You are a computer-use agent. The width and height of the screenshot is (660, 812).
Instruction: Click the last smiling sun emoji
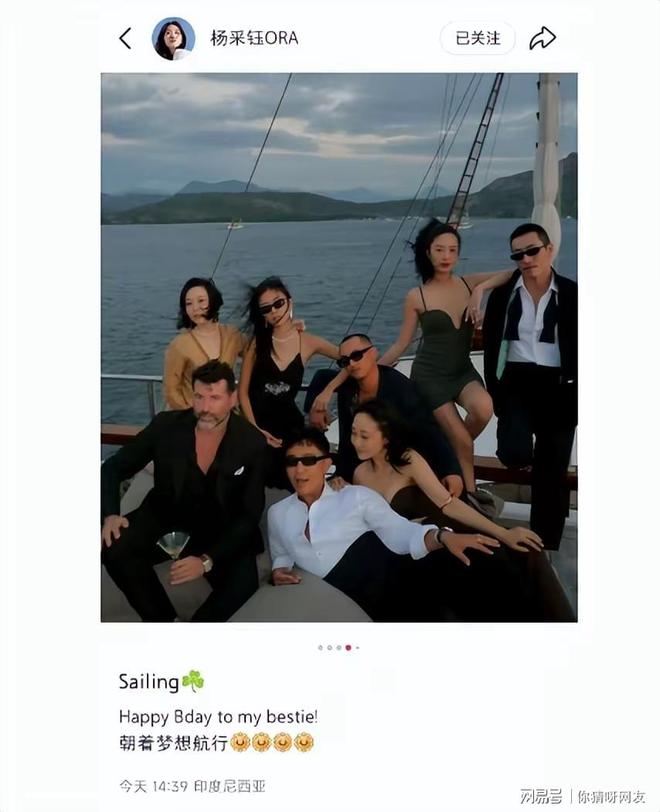click(304, 743)
